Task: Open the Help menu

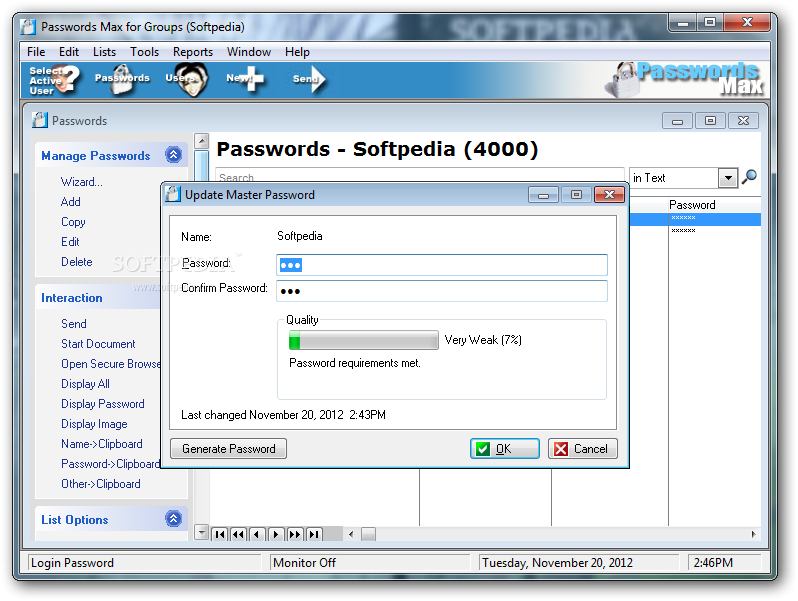Action: pos(297,52)
